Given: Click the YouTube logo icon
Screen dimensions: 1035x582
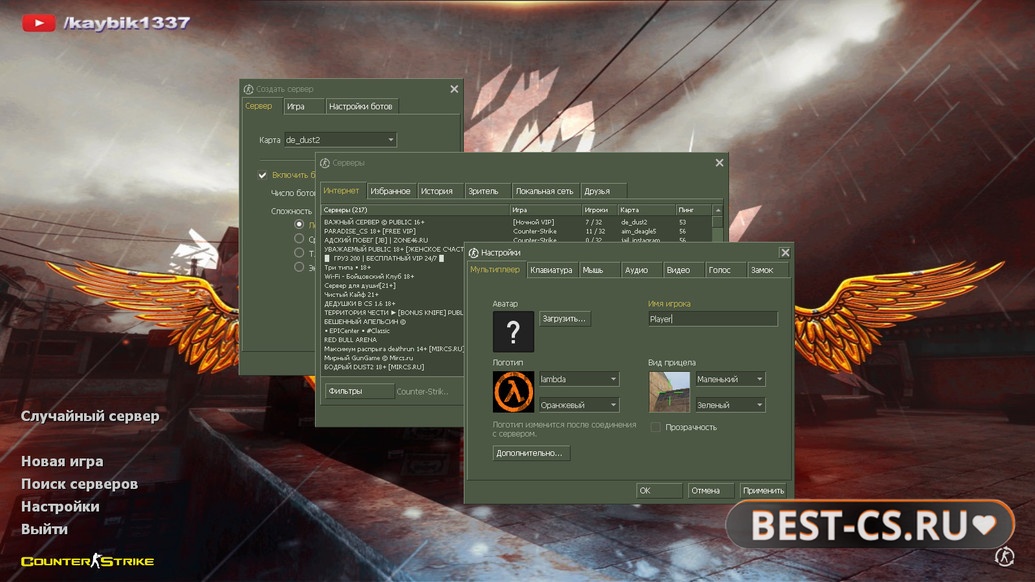Looking at the screenshot, I should click(x=38, y=23).
